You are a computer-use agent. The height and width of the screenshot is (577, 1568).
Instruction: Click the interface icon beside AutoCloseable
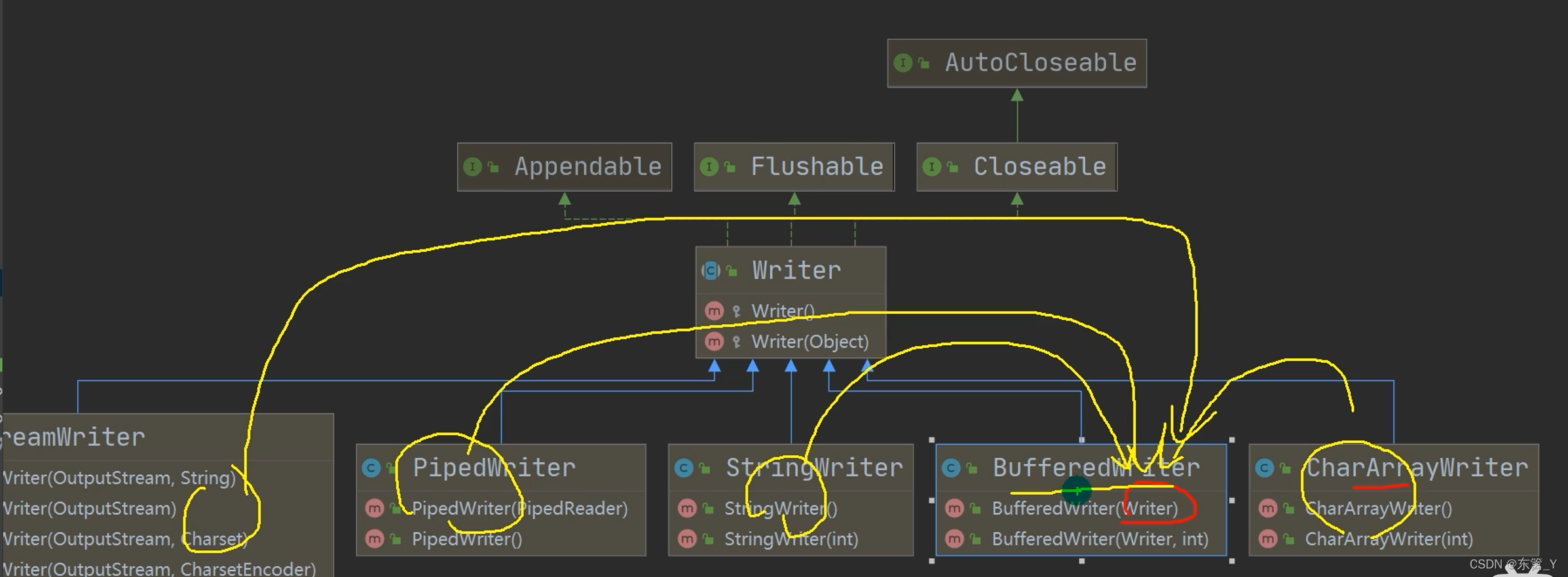903,63
